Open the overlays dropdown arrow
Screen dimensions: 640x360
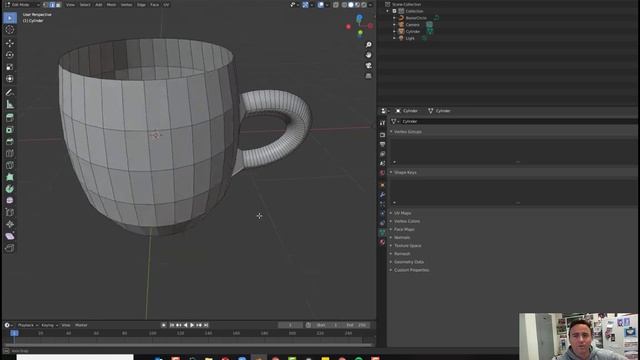pyautogui.click(x=327, y=5)
